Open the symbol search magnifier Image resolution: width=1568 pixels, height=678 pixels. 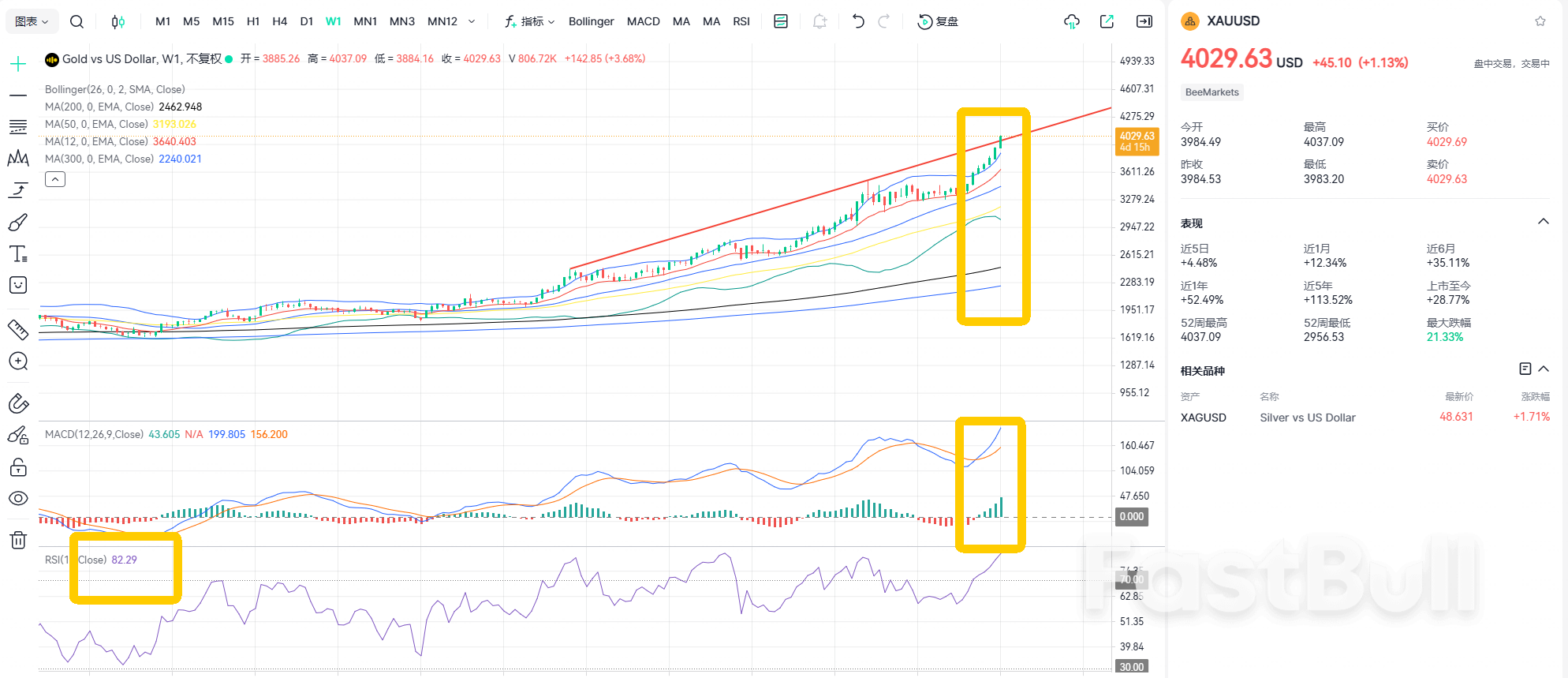(x=77, y=21)
